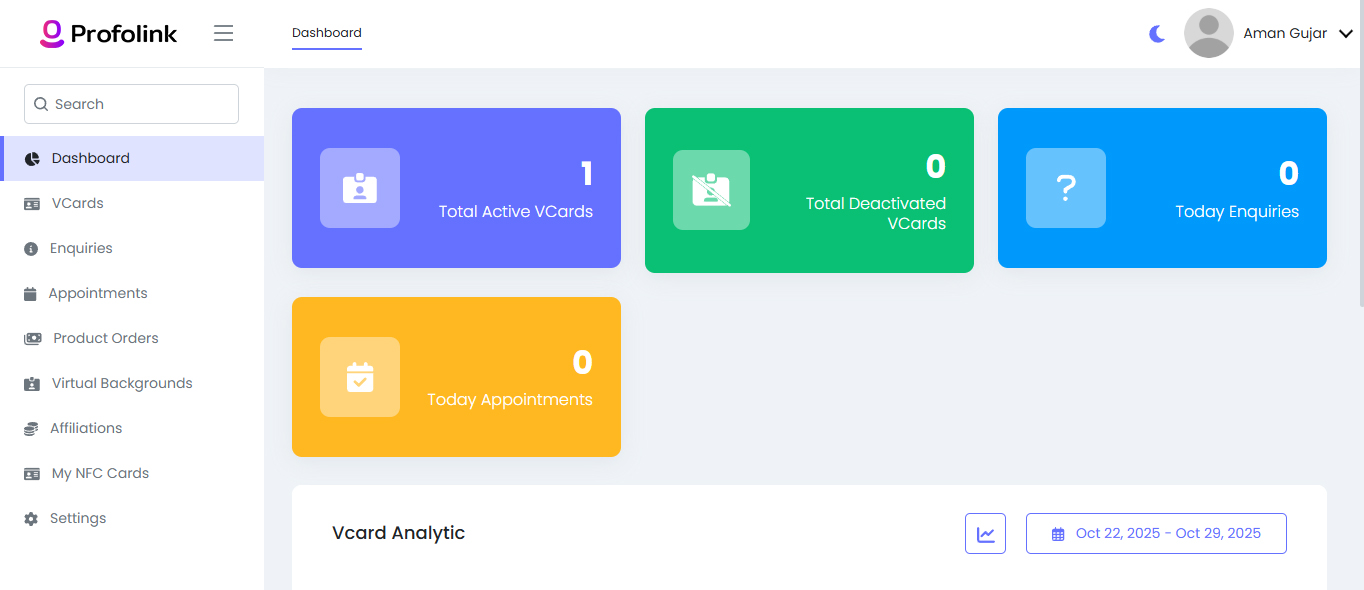Open the date range picker Oct 22 - Oct 29
The height and width of the screenshot is (590, 1364).
coord(1156,533)
